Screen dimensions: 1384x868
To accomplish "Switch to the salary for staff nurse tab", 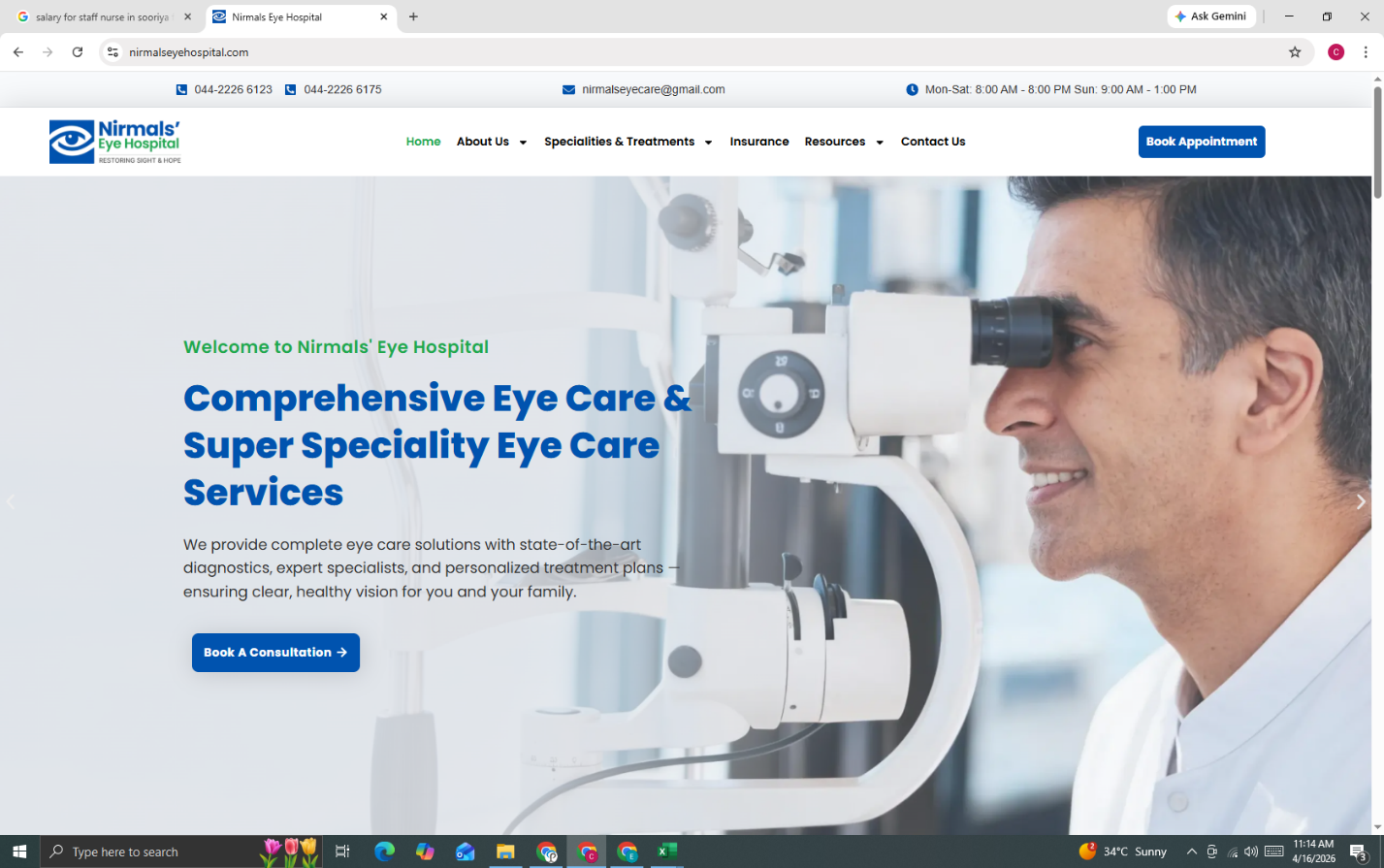I will (x=97, y=16).
